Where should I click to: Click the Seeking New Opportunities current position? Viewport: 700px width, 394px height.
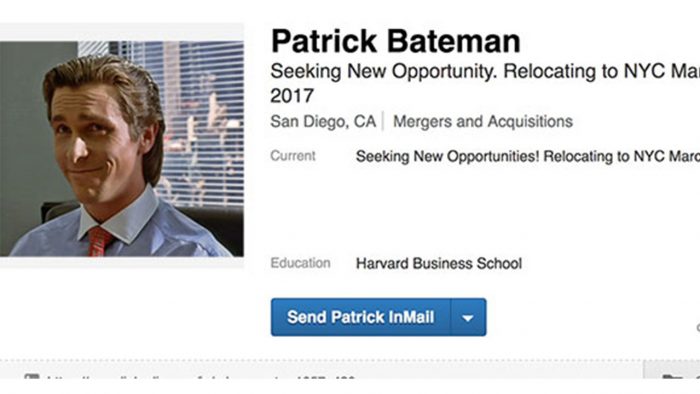pyautogui.click(x=528, y=156)
